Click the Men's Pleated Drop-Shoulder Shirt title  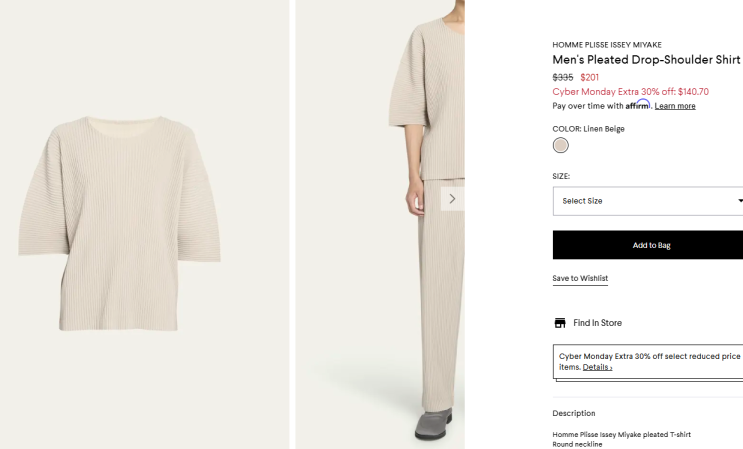coord(646,60)
